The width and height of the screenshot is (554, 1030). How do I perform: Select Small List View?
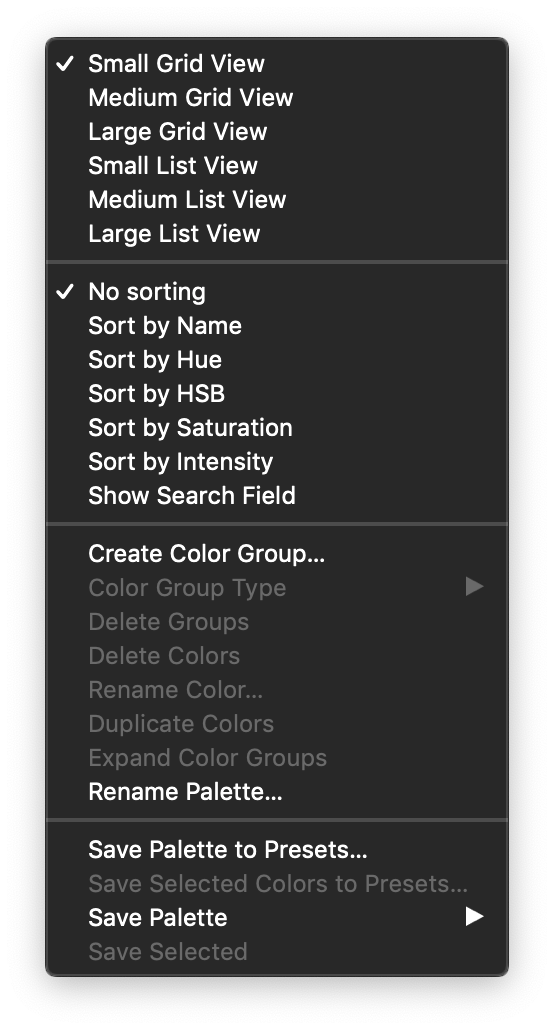[x=277, y=166]
